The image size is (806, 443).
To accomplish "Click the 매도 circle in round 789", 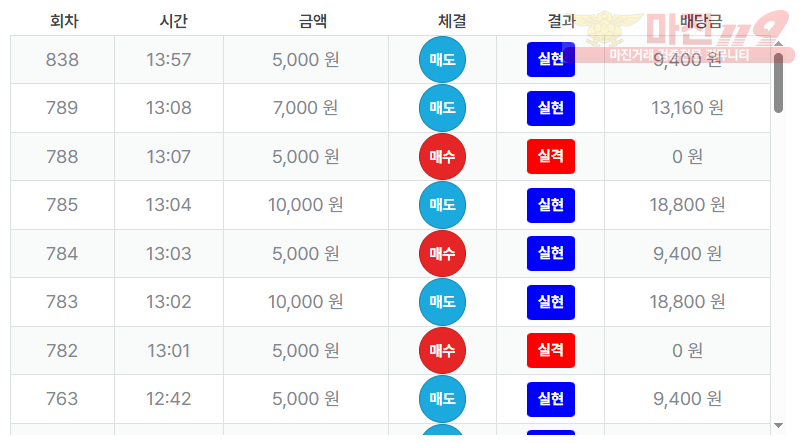I will [442, 108].
